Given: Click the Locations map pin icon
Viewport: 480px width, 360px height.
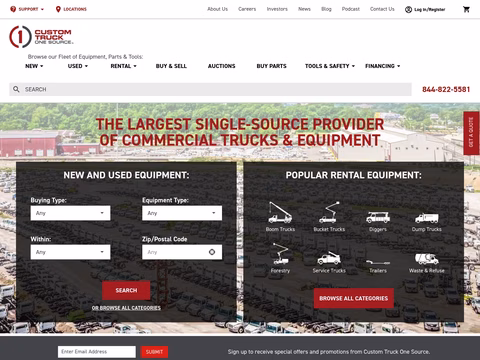Looking at the screenshot, I should coord(58,9).
